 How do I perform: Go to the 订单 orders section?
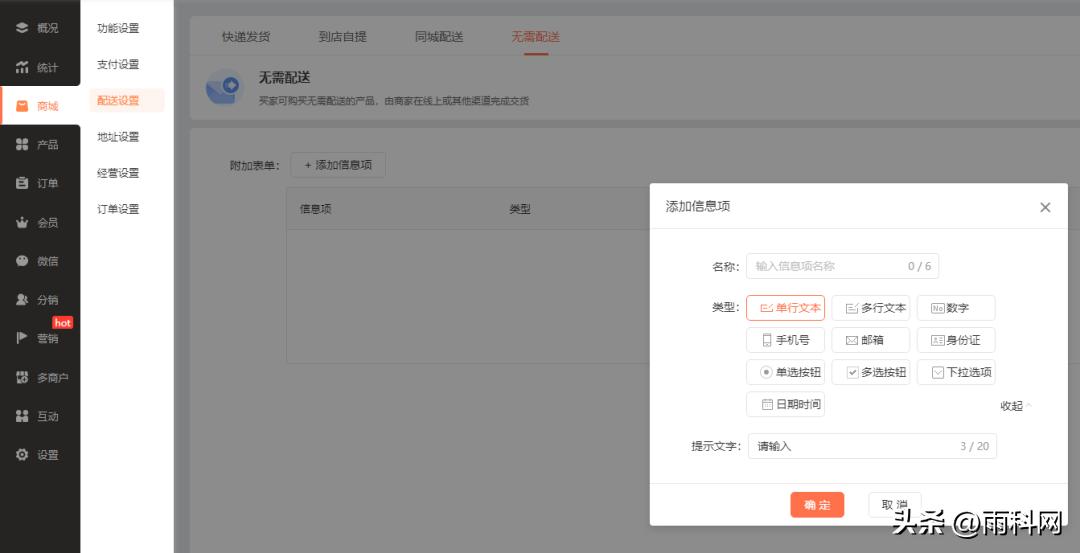click(38, 183)
